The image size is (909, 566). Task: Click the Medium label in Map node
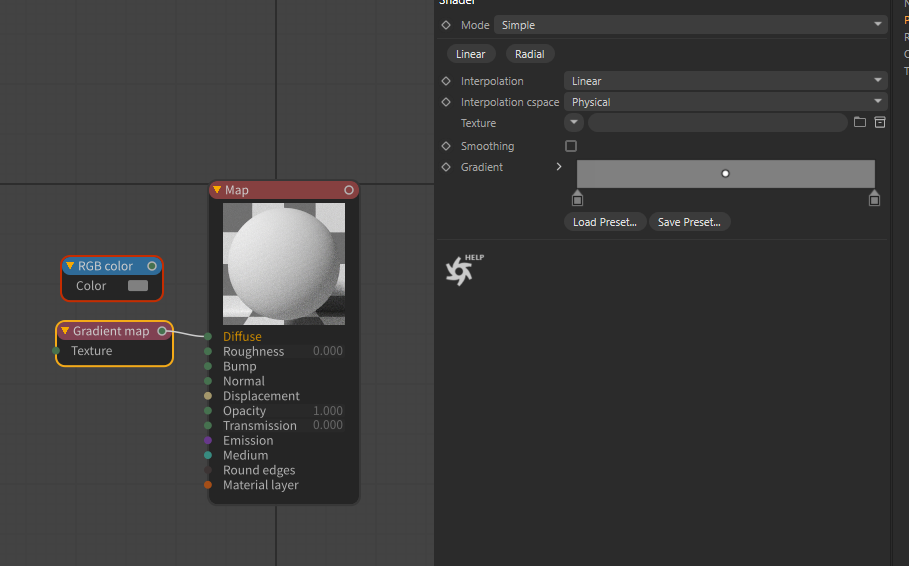point(246,455)
